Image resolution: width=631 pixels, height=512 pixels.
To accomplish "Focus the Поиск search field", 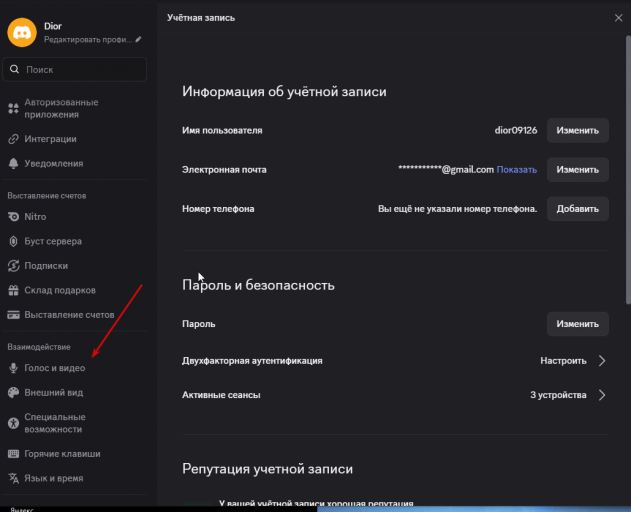I will 75,69.
